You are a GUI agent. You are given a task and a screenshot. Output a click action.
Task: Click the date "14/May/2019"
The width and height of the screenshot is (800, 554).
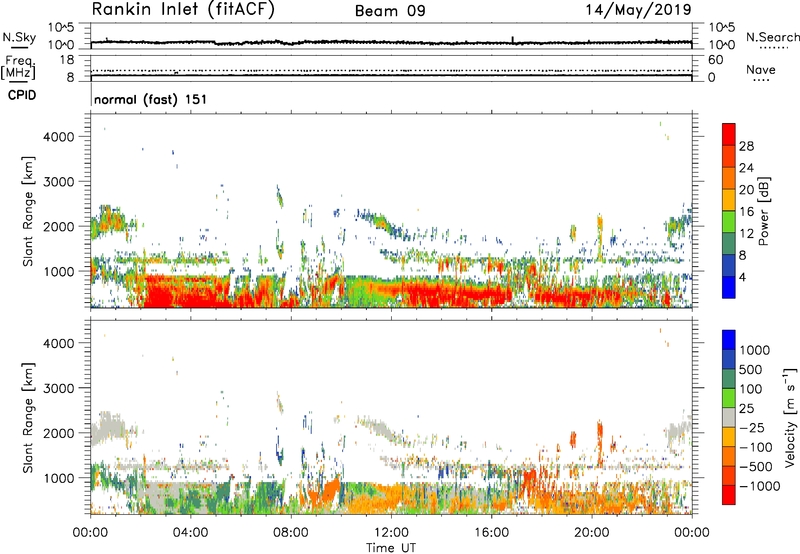tap(638, 10)
